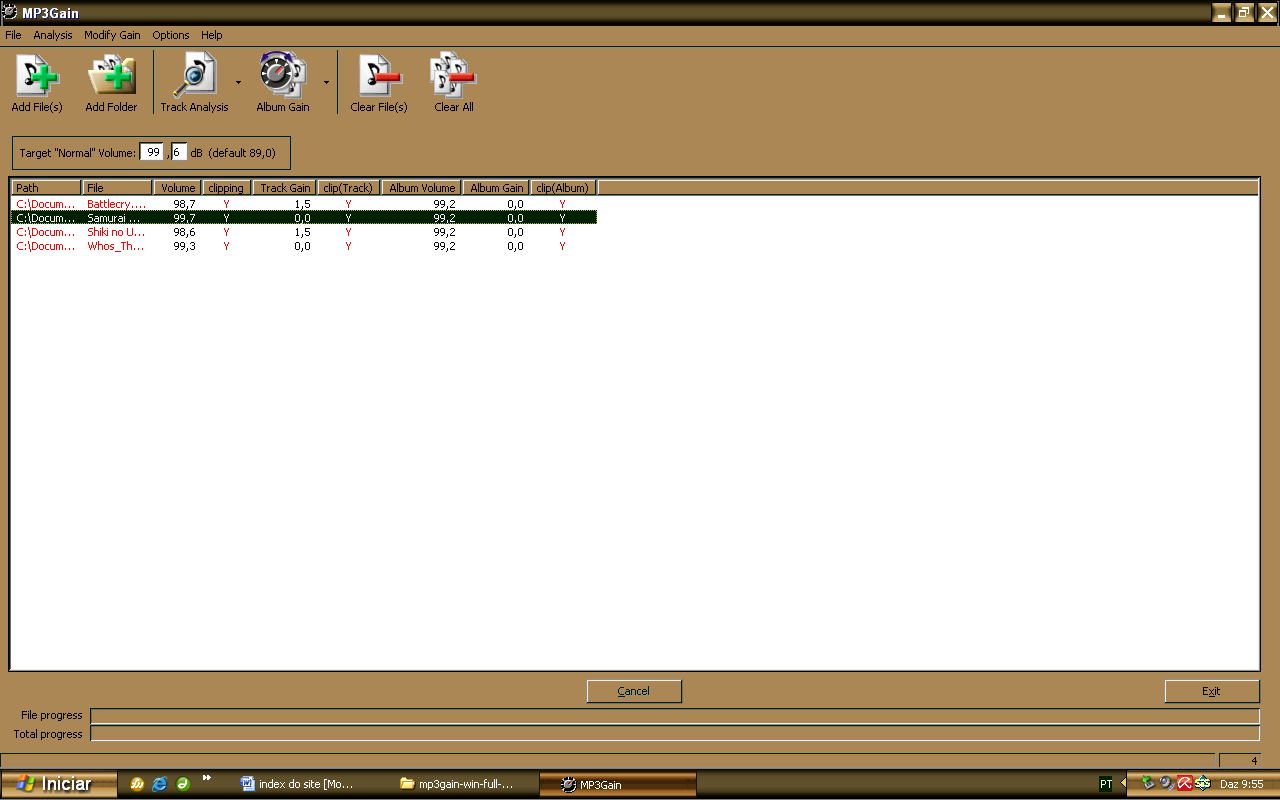The height and width of the screenshot is (800, 1280).
Task: Click the Total progress bar
Action: pyautogui.click(x=674, y=733)
